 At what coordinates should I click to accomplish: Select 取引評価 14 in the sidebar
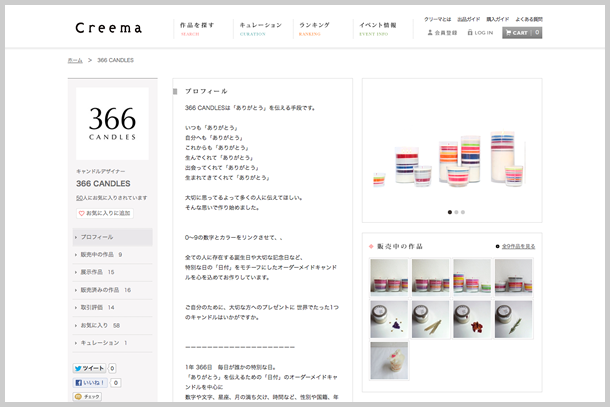112,307
